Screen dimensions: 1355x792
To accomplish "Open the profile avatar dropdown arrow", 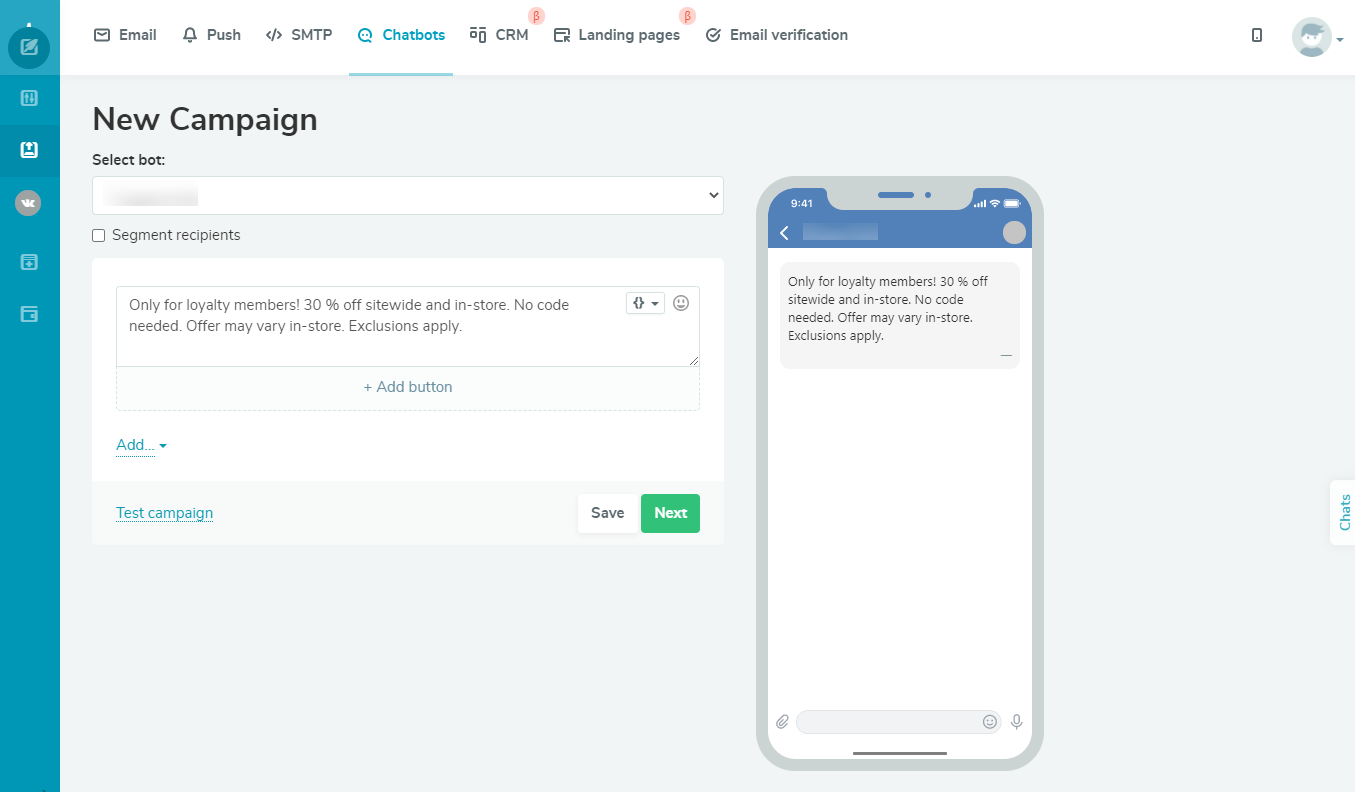I will (1341, 40).
